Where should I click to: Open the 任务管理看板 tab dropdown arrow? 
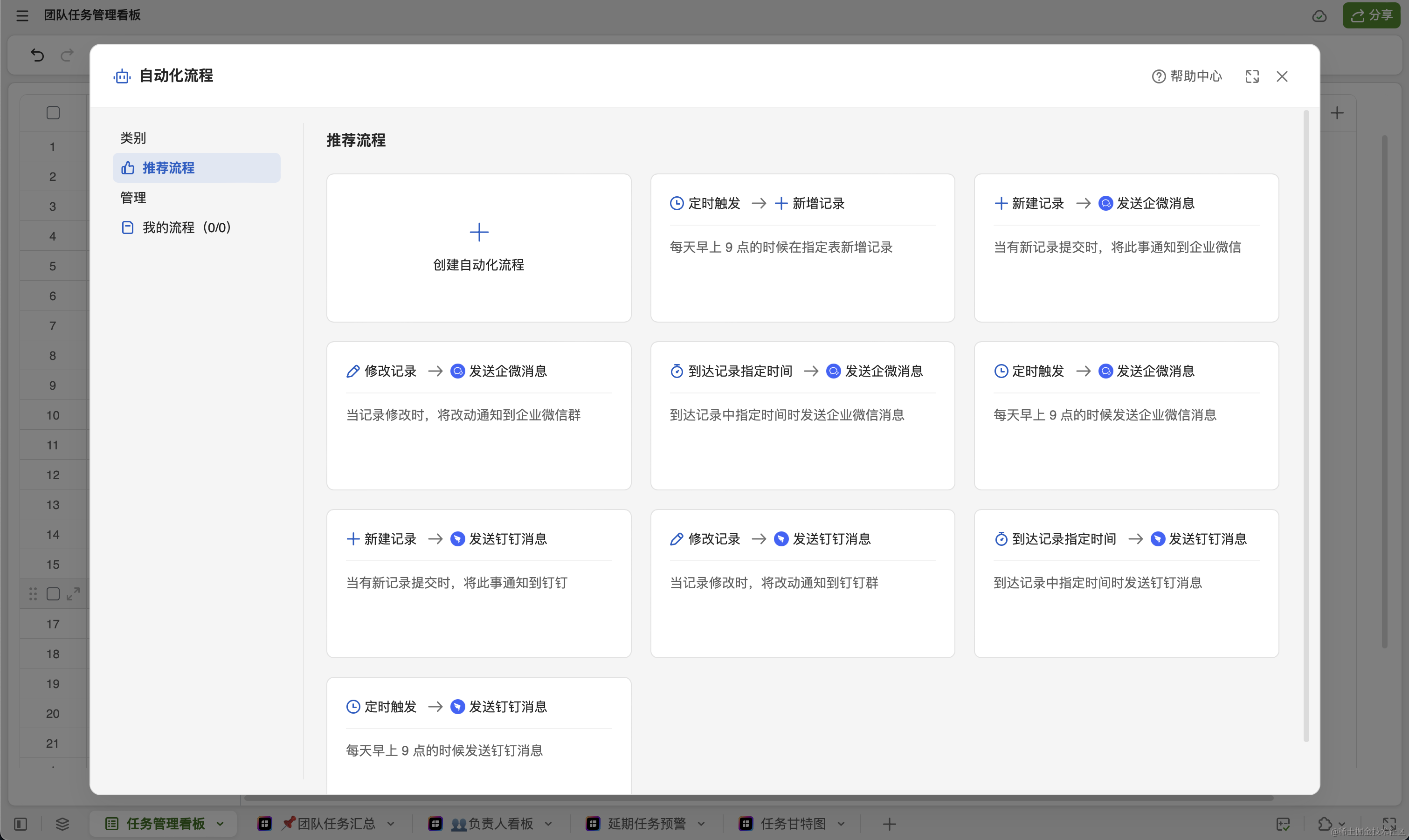(x=220, y=824)
